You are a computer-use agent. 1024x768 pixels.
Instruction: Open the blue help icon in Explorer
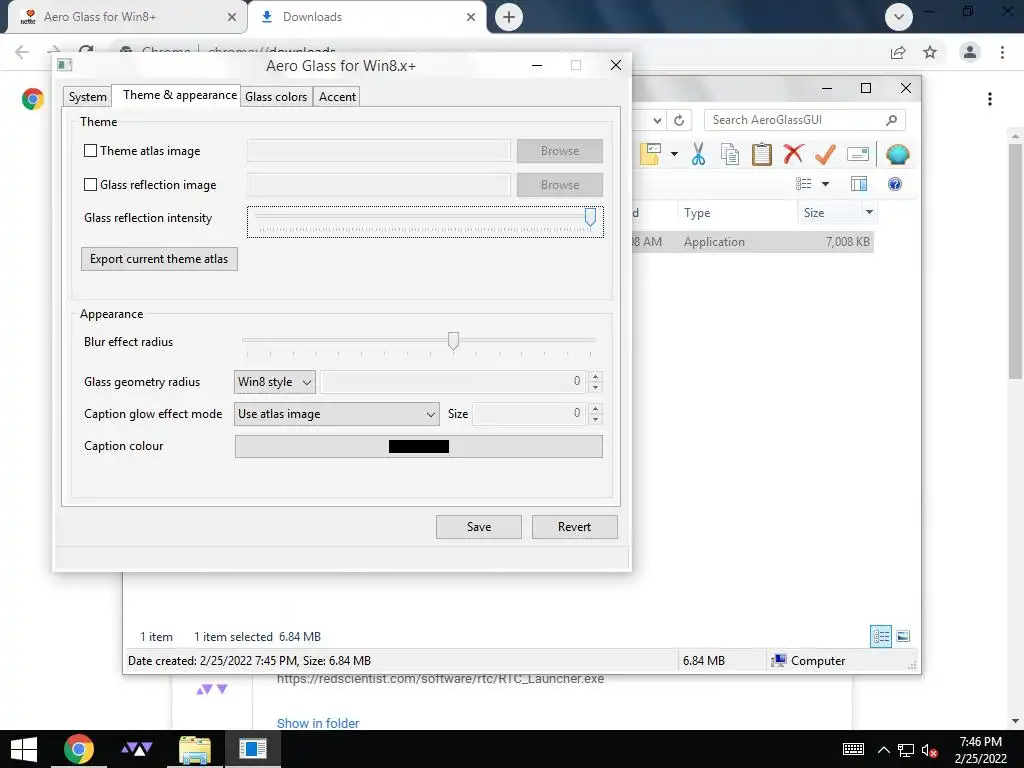[x=895, y=184]
